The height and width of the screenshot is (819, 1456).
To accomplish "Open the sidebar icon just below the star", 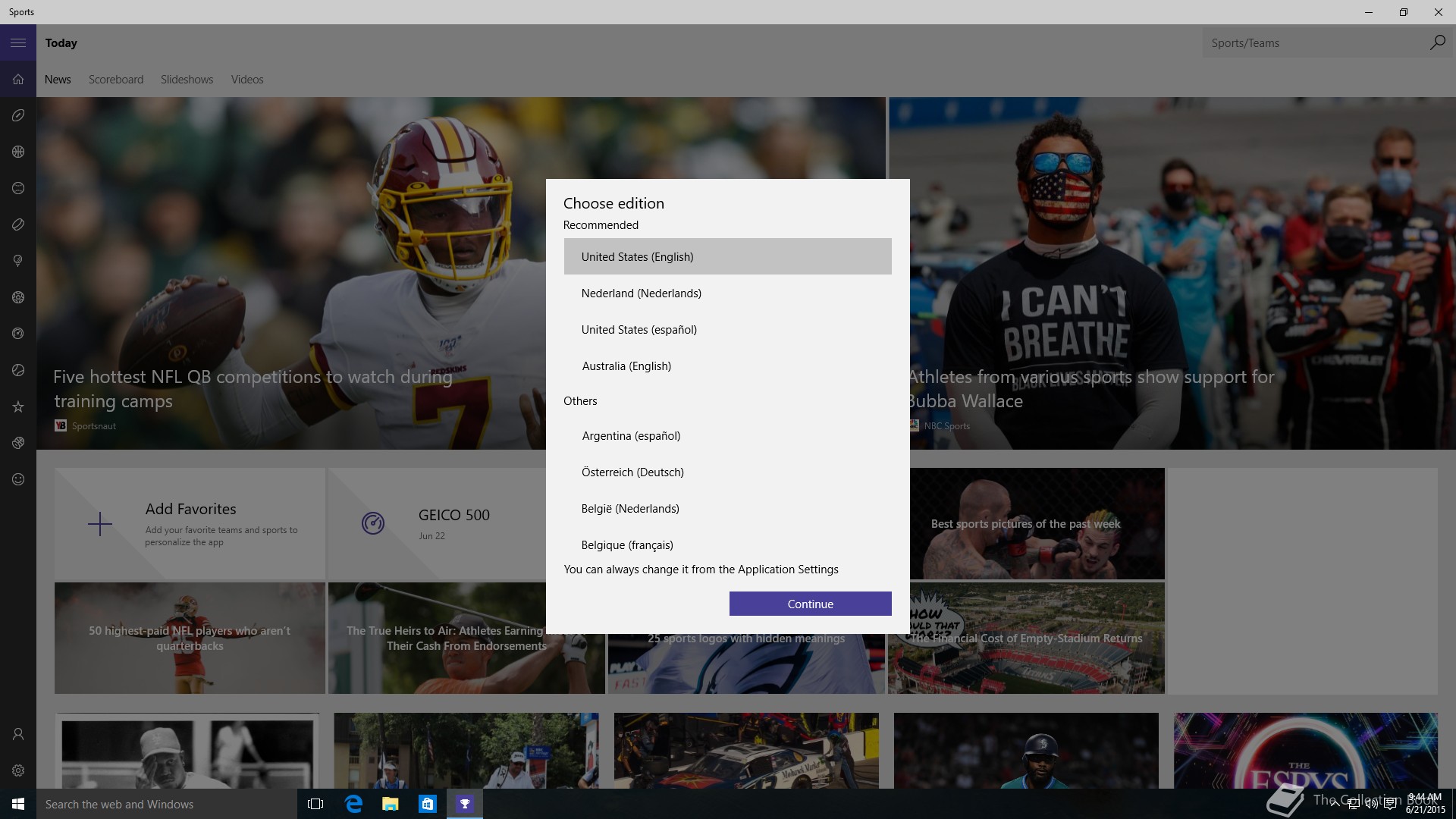I will click(x=18, y=443).
